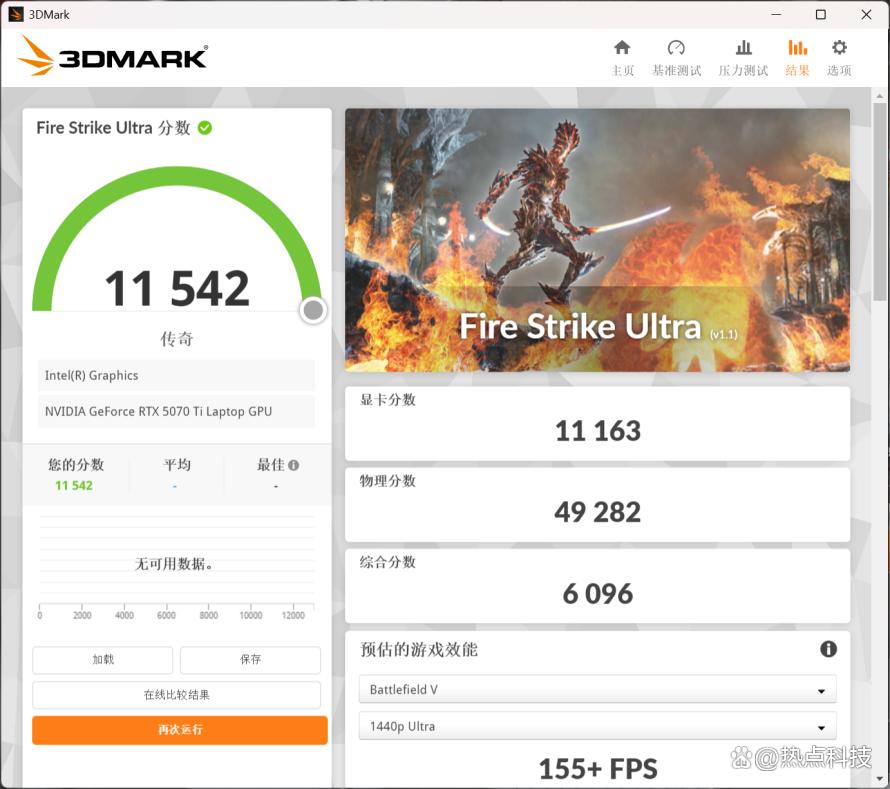Screen dimensions: 890x789
Task: Open the 压力测试 stress test icon
Action: coord(744,48)
